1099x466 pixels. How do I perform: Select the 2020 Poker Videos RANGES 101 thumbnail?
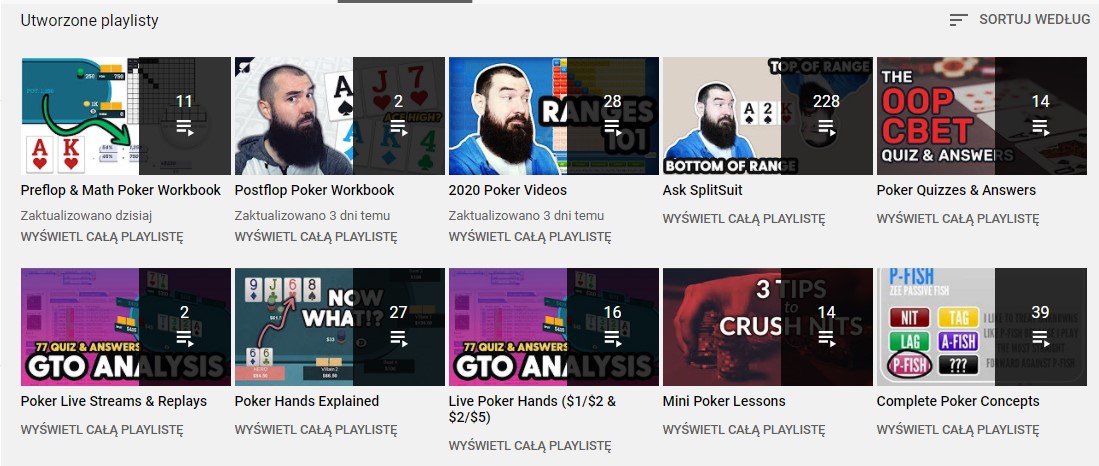554,116
